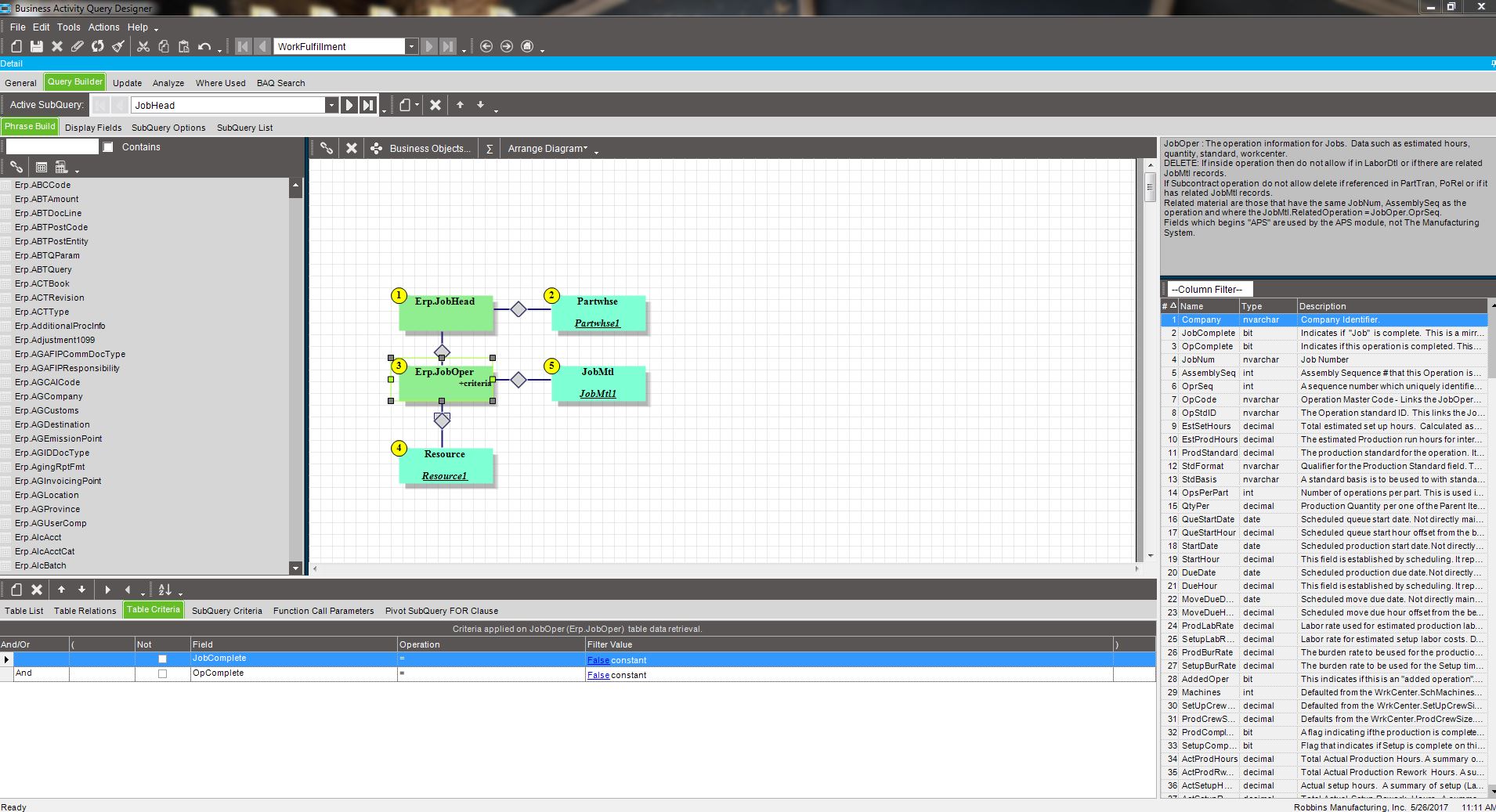Screen dimensions: 1496x812
Task: Click the False link in OpComplete row
Action: [x=598, y=675]
